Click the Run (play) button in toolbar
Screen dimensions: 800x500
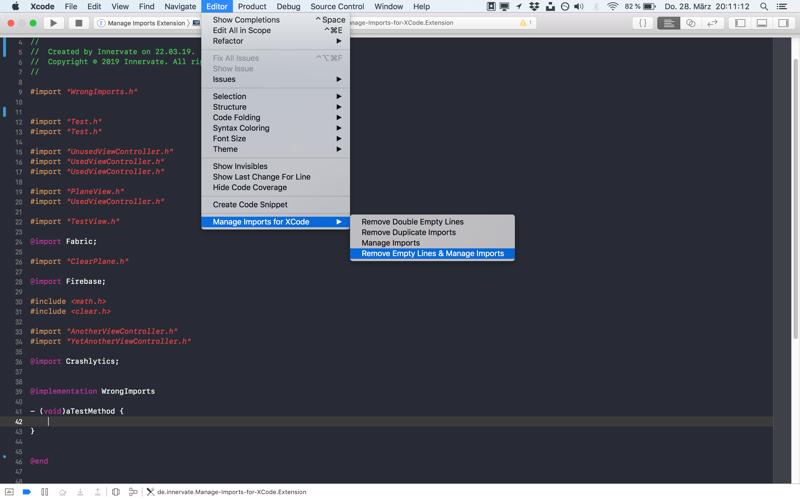point(53,23)
